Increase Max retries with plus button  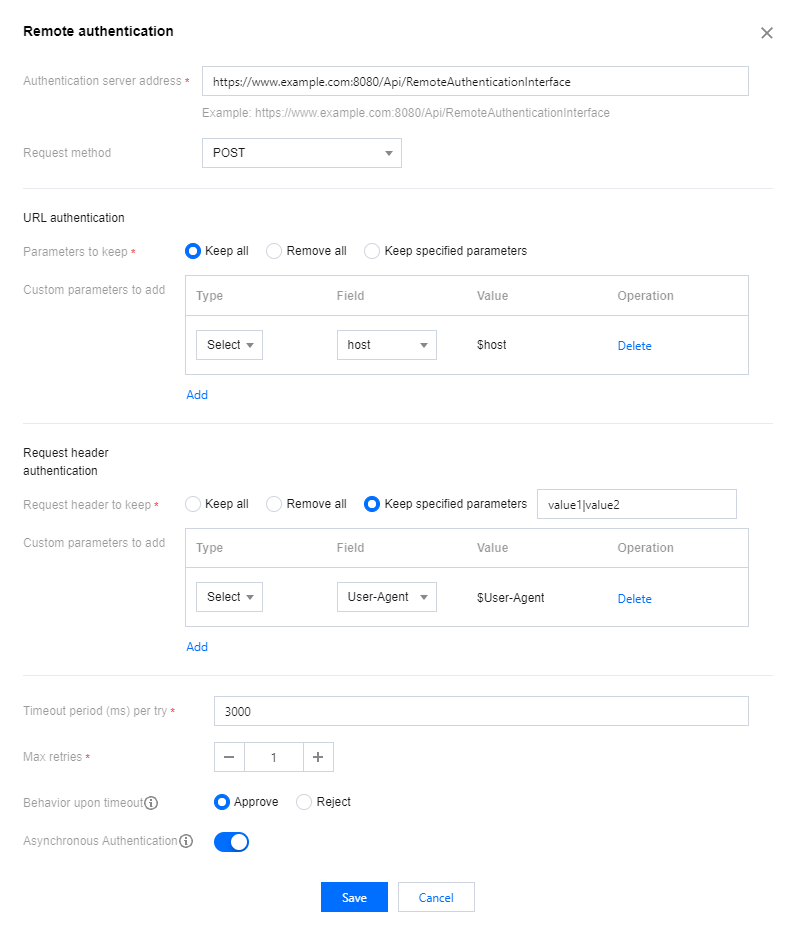(318, 757)
